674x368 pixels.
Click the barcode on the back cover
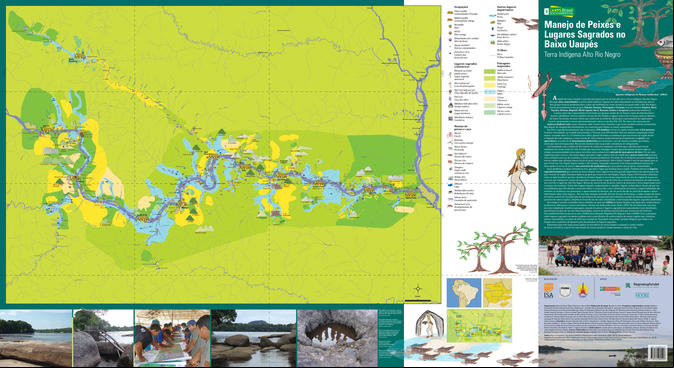click(x=657, y=353)
